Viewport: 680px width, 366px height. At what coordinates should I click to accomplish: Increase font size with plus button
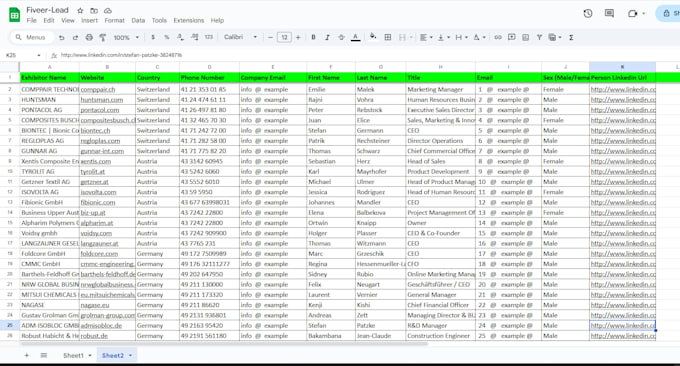[x=298, y=38]
